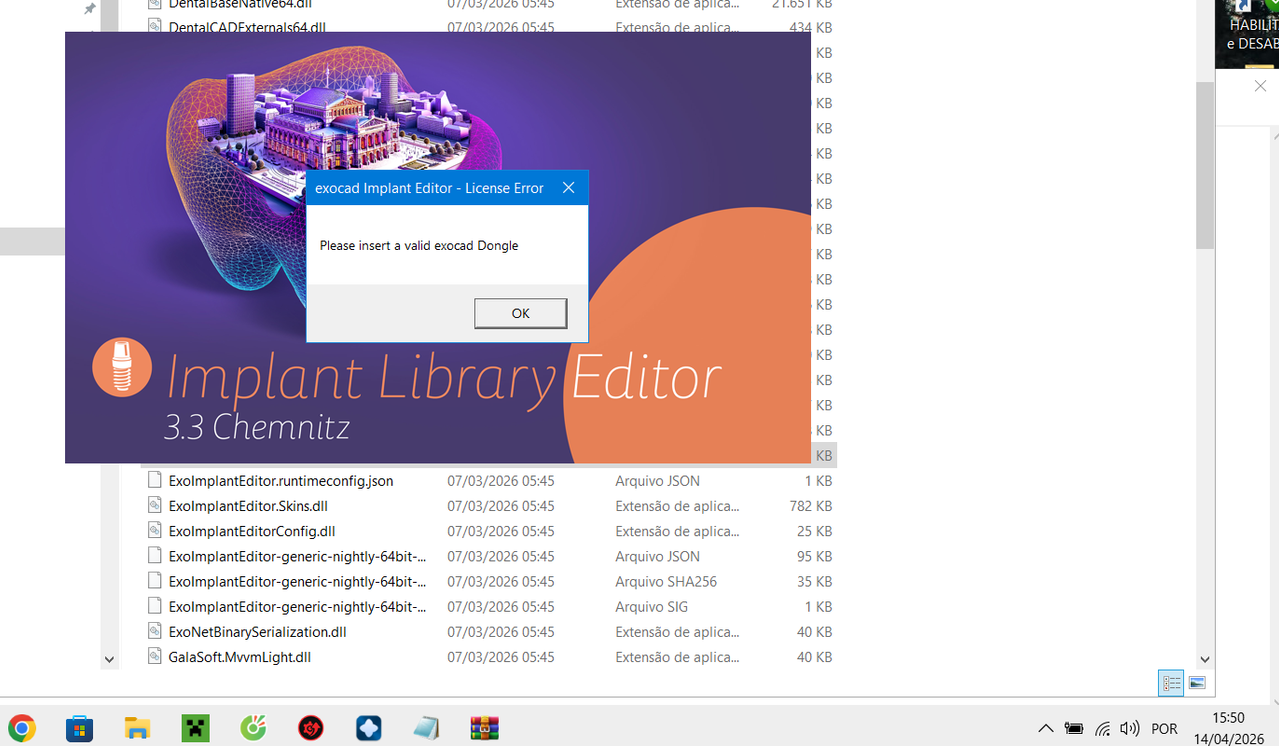
Task: Switch Explorer to details view
Action: coord(1171,683)
